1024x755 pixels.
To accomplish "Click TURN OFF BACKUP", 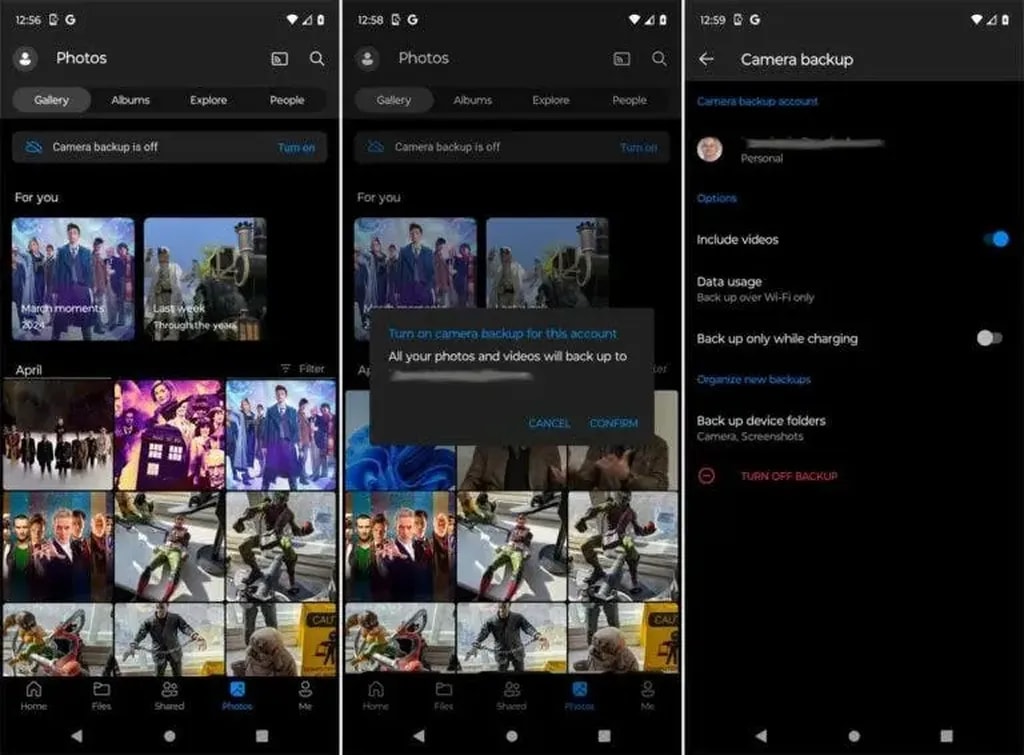I will click(x=788, y=476).
